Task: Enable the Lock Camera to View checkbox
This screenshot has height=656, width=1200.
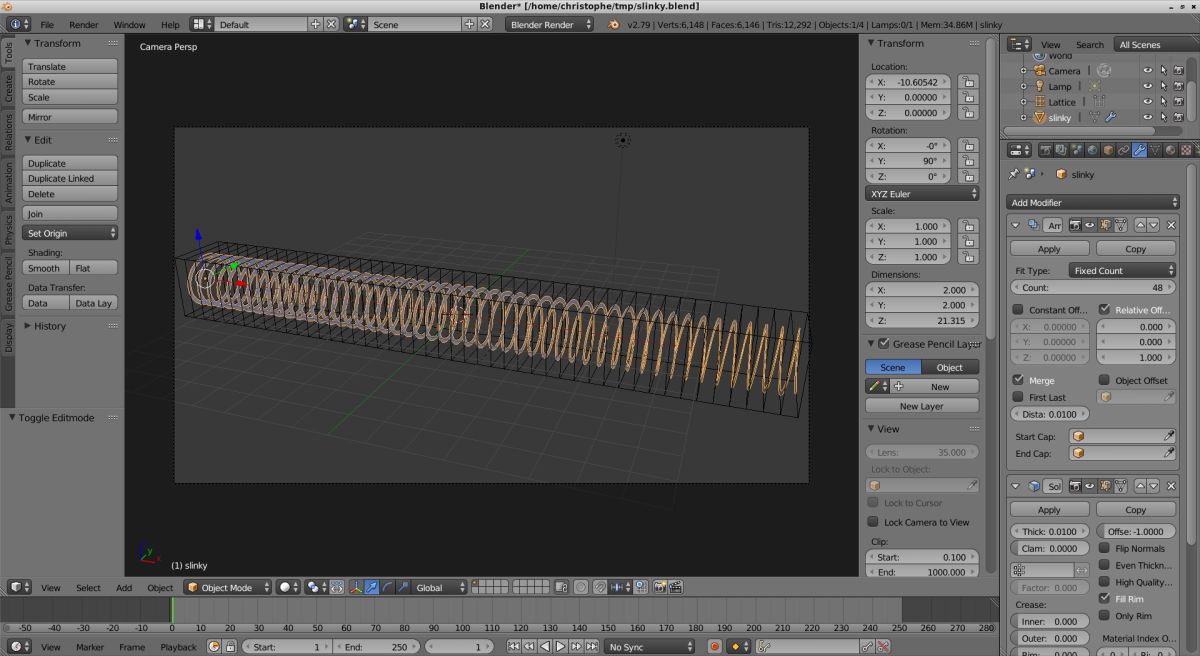Action: 873,522
